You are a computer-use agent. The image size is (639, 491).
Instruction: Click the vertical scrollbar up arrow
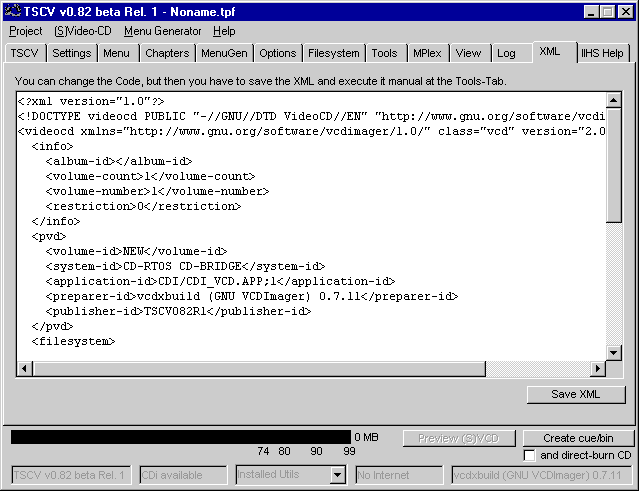(x=613, y=100)
